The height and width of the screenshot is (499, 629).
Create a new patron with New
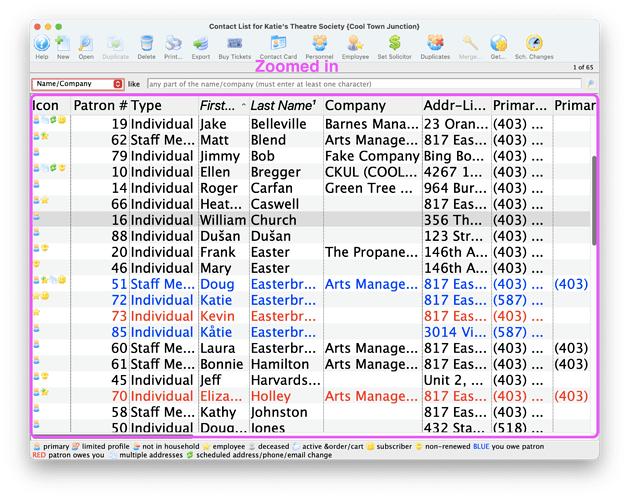[x=63, y=43]
